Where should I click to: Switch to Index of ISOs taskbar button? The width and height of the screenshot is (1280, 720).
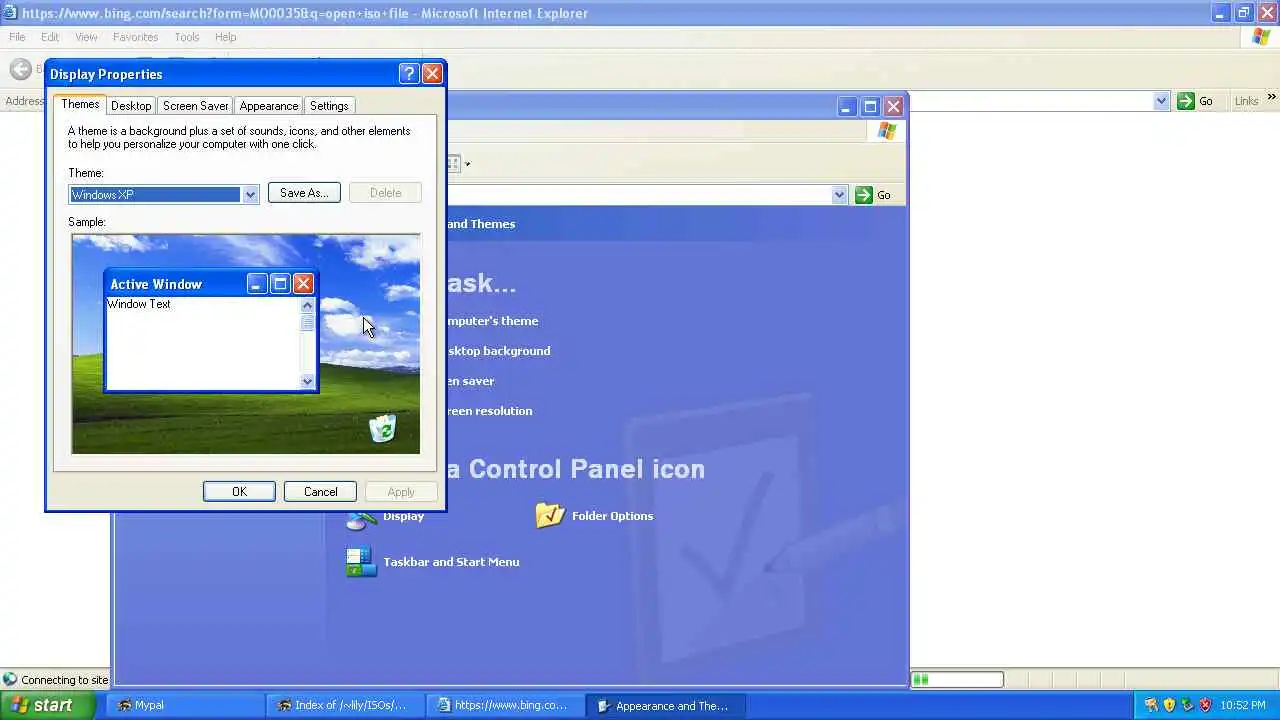pyautogui.click(x=345, y=705)
